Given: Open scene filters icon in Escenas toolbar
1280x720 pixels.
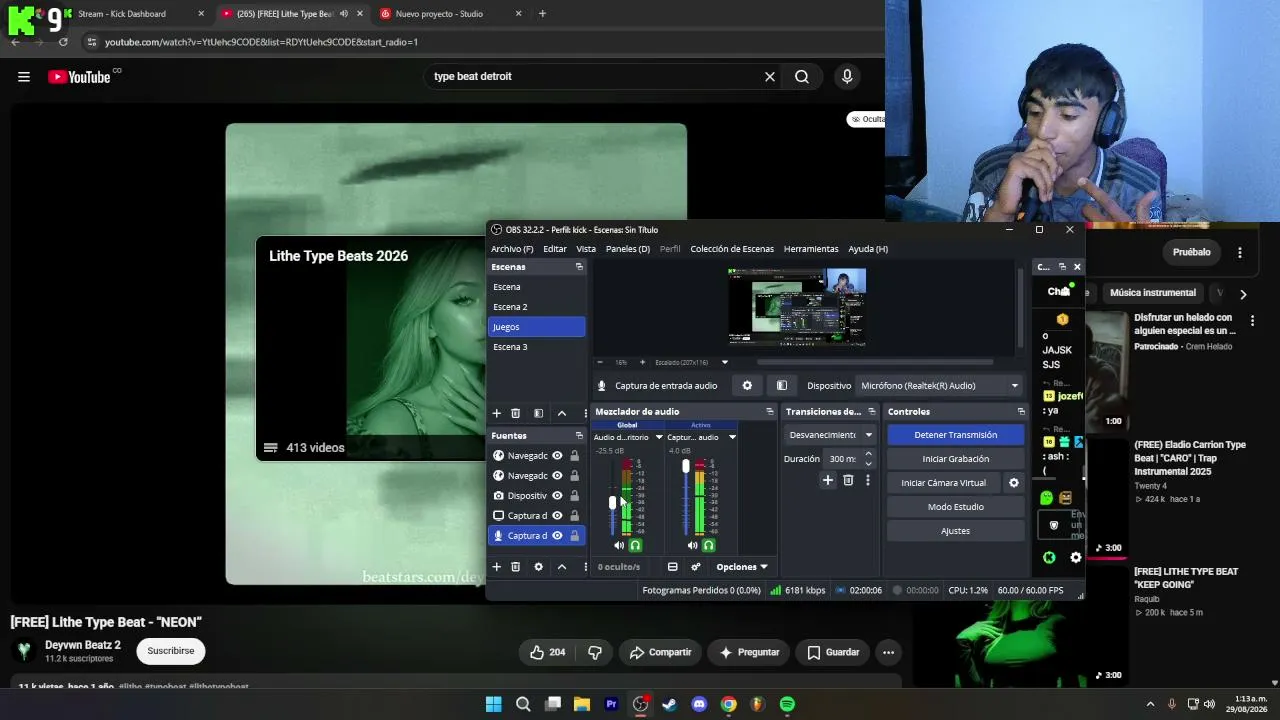Looking at the screenshot, I should (538, 413).
